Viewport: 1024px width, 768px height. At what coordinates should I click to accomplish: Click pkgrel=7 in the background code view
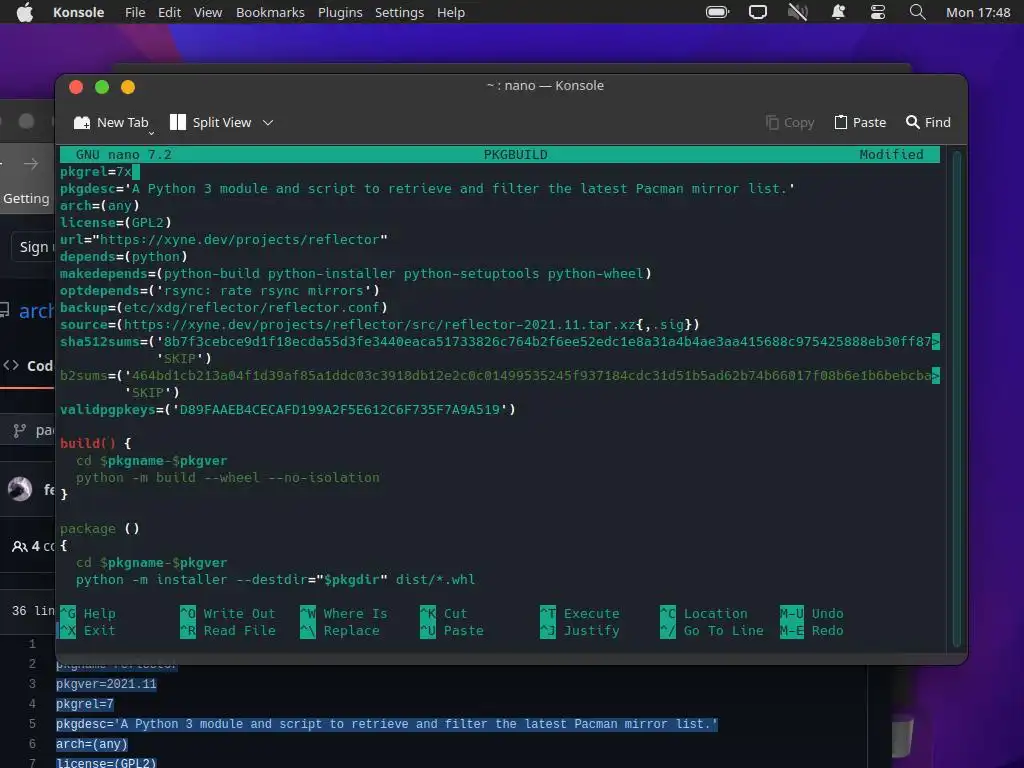[85, 704]
